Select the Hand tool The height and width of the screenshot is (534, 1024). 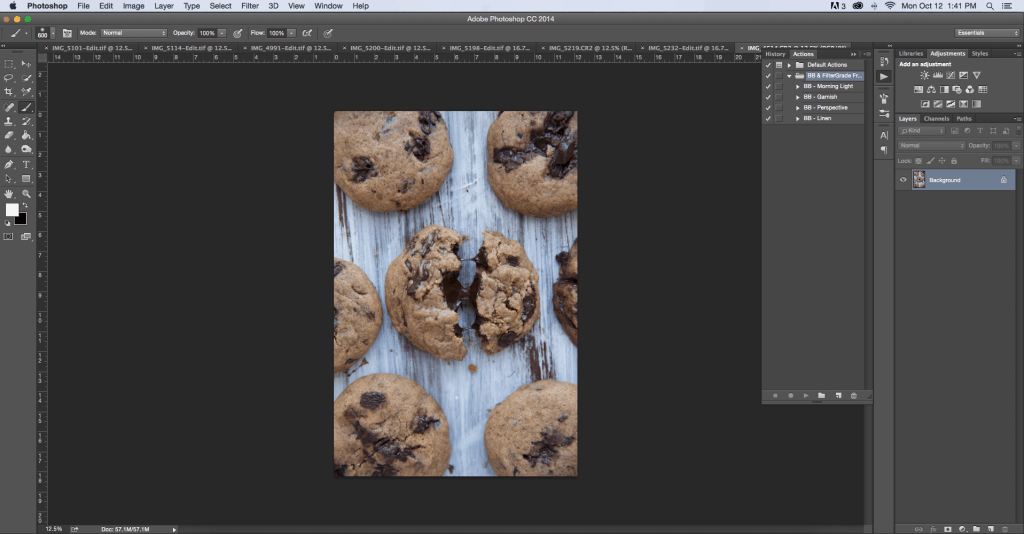(x=9, y=193)
